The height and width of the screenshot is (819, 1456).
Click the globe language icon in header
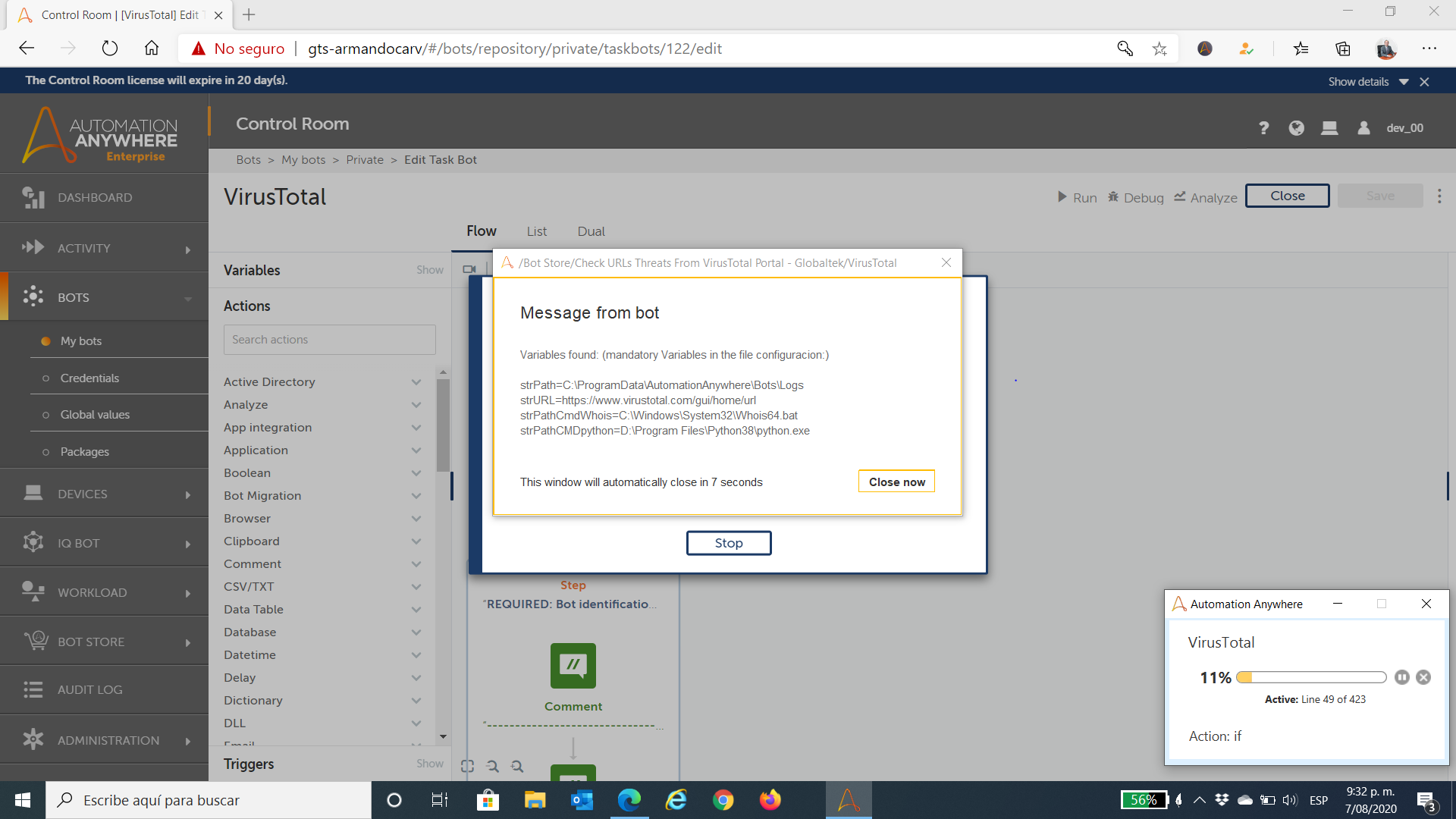click(x=1296, y=128)
